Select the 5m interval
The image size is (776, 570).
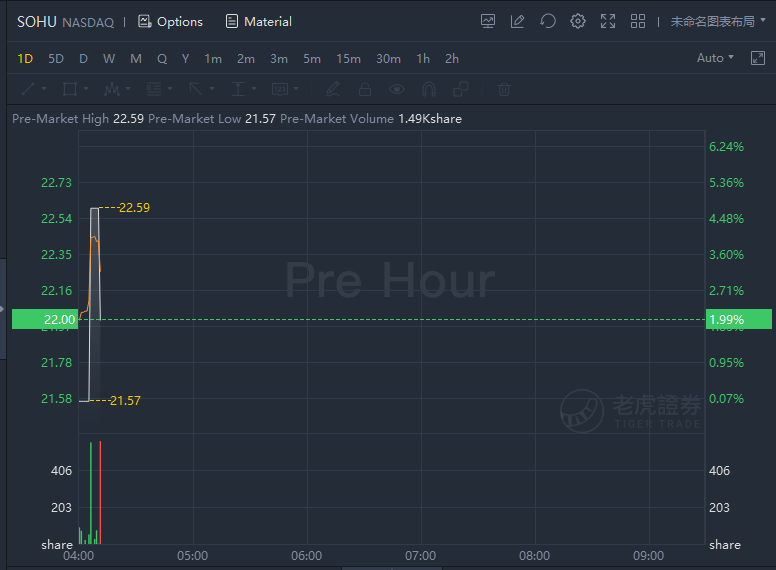coord(312,59)
